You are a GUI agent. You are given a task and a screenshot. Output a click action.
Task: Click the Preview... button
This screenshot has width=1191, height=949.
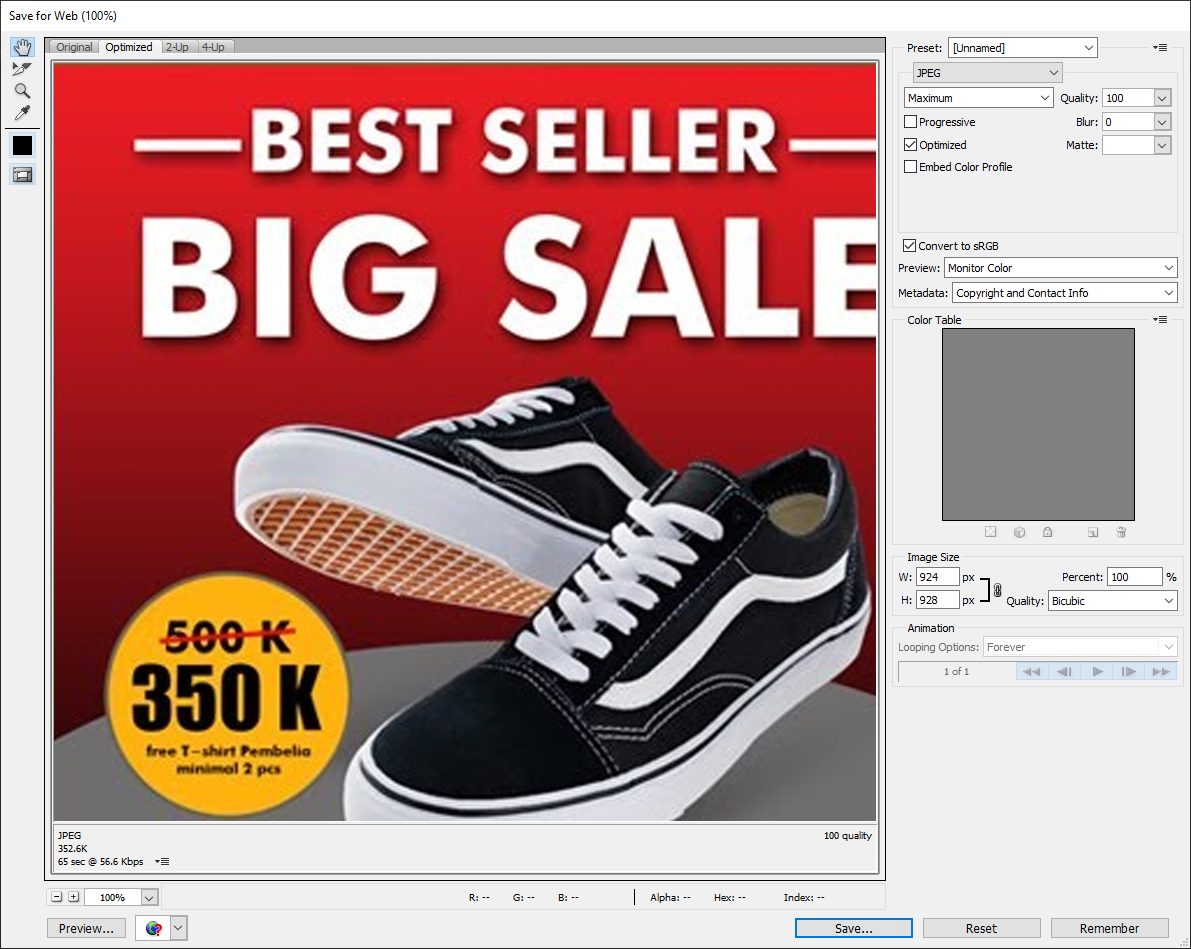pyautogui.click(x=87, y=928)
